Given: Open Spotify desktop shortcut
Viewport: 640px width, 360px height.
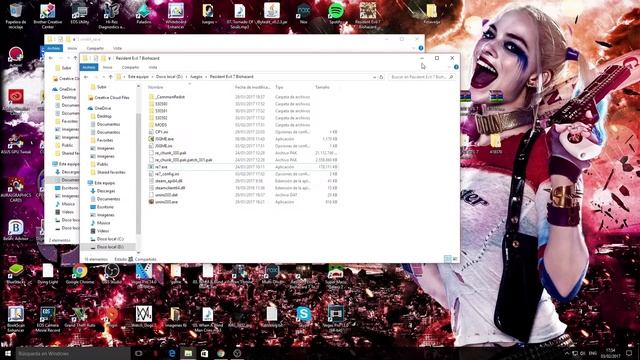Looking at the screenshot, I should 336,14.
